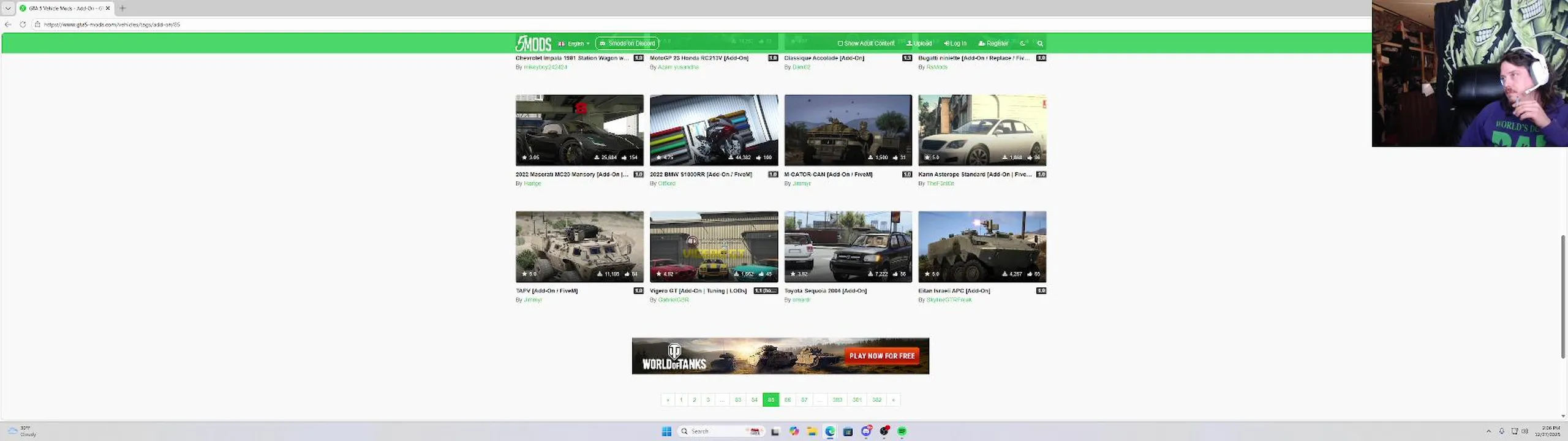This screenshot has width=1568, height=441.
Task: Go to the next page arrow in pagination
Action: [x=894, y=400]
